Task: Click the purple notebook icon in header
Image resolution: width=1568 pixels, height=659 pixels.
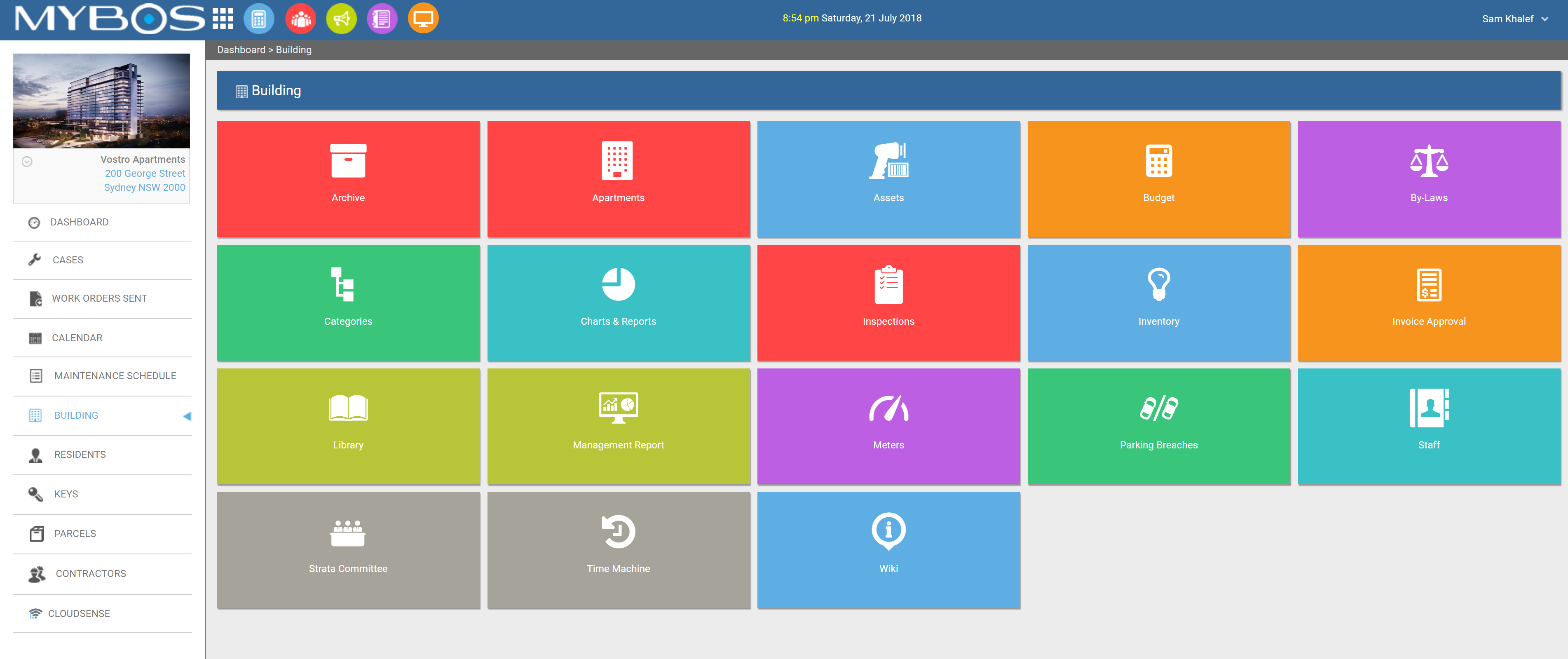Action: coord(382,19)
